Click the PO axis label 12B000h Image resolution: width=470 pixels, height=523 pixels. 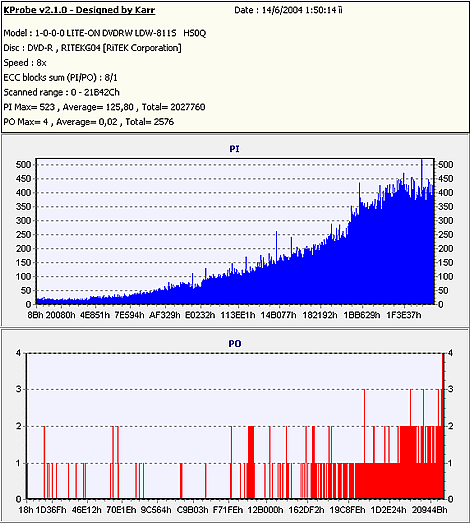(266, 510)
